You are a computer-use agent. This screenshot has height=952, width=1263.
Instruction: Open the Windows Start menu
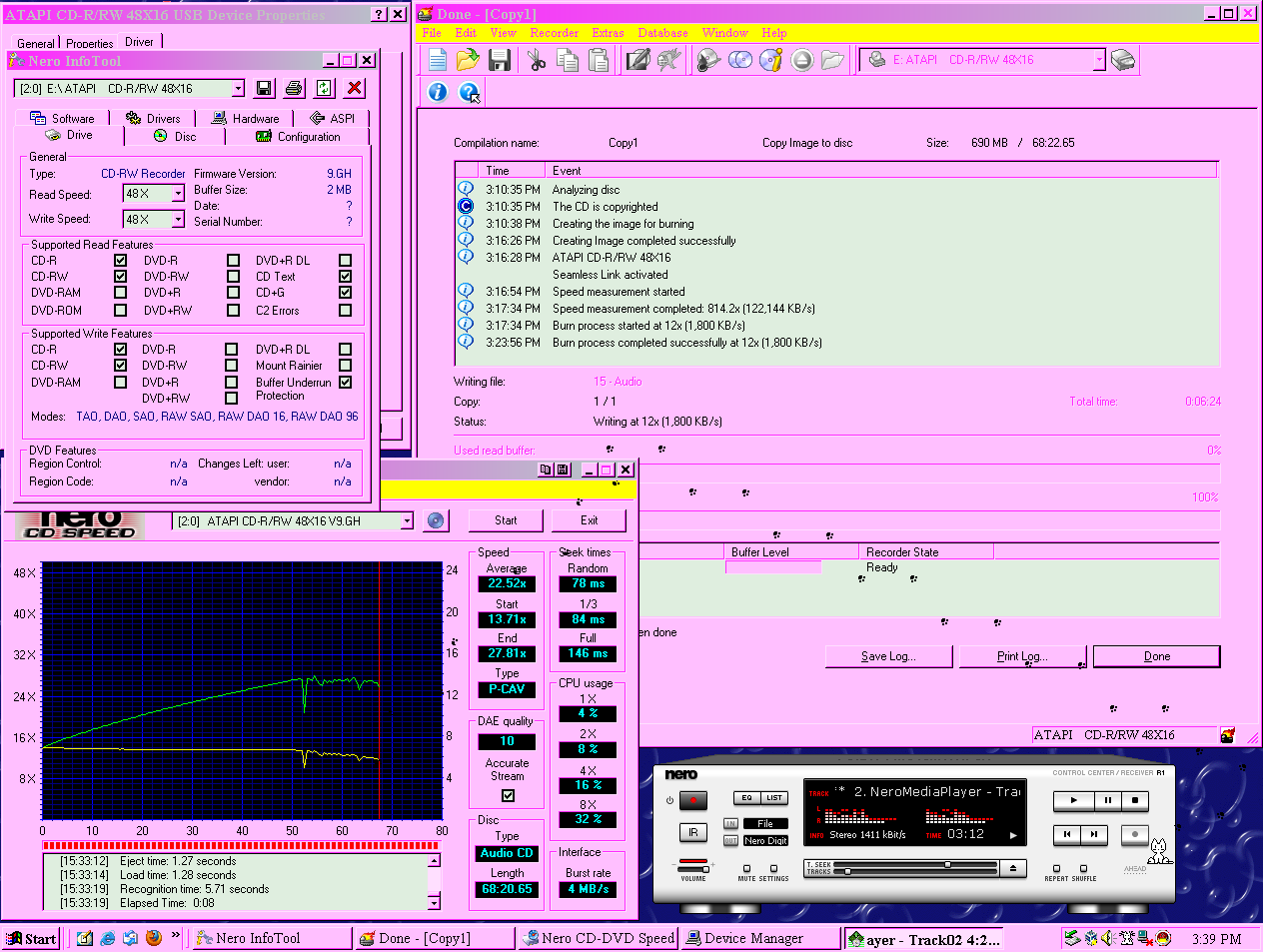point(30,938)
